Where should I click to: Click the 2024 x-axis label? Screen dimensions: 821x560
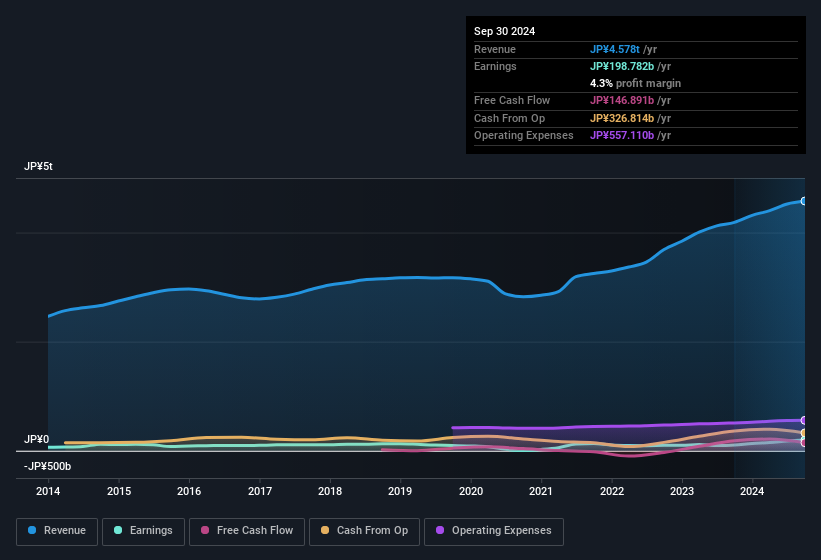pos(752,491)
